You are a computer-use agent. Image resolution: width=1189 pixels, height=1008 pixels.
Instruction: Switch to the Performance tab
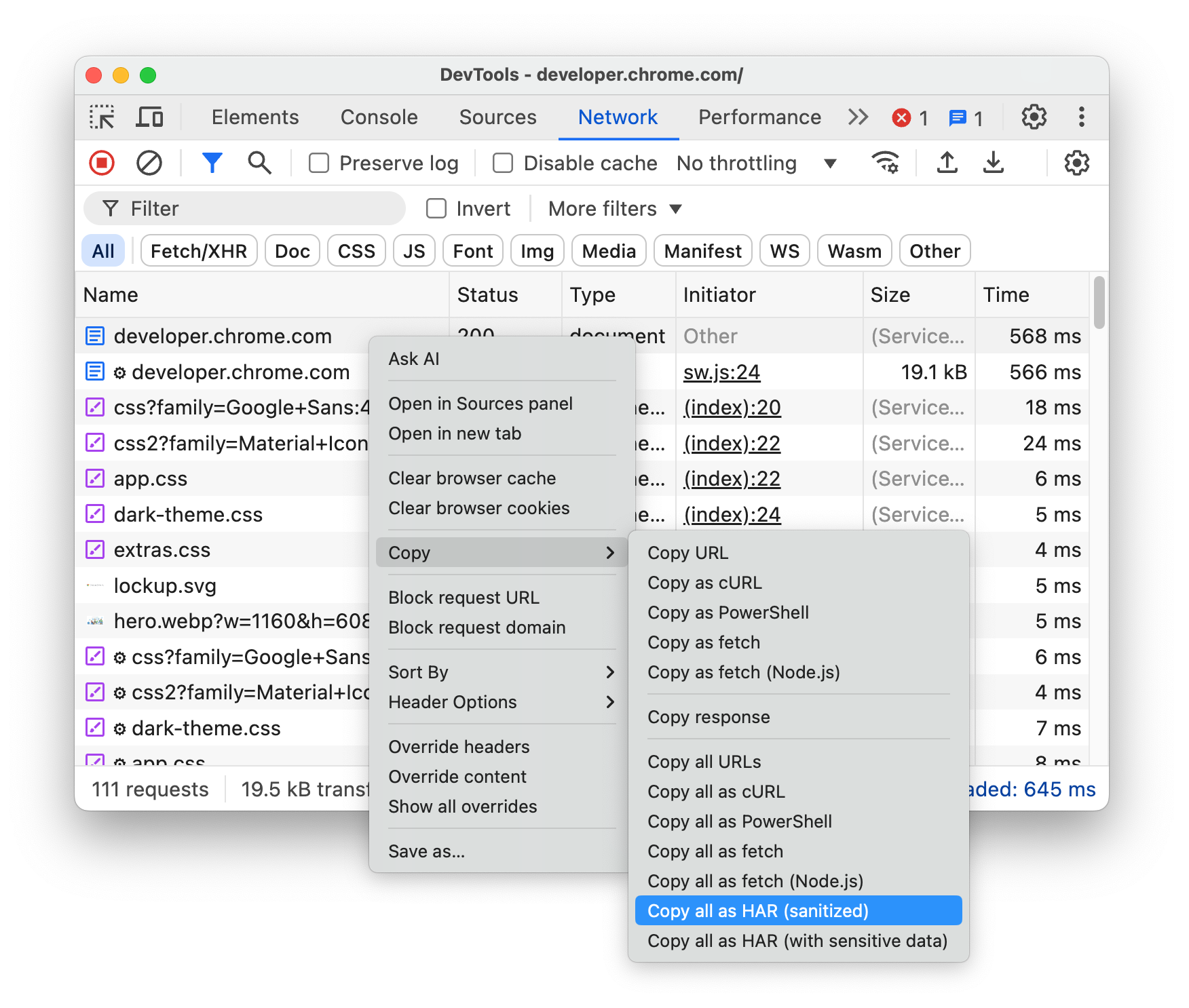click(x=759, y=117)
